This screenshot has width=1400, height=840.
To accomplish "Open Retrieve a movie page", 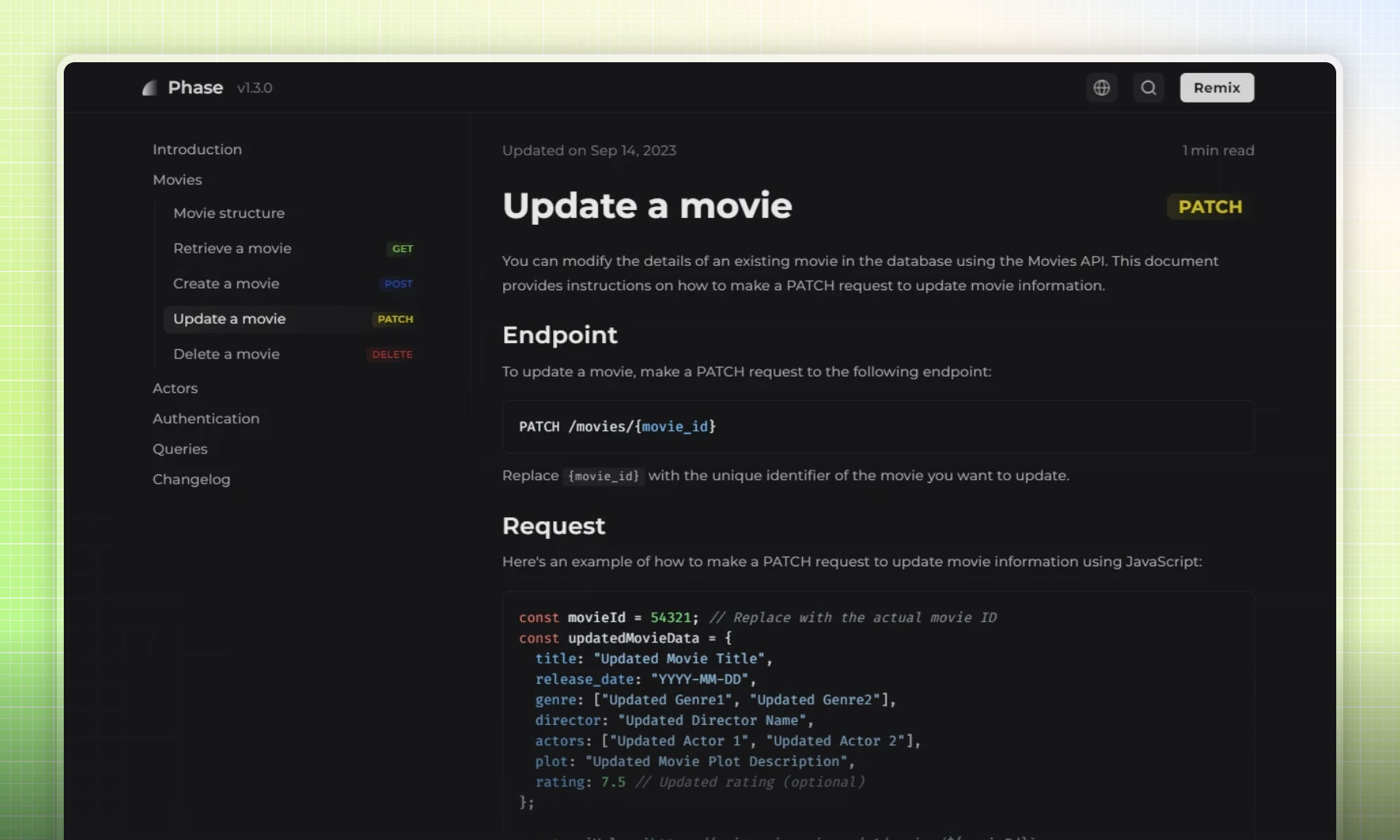I will click(233, 248).
